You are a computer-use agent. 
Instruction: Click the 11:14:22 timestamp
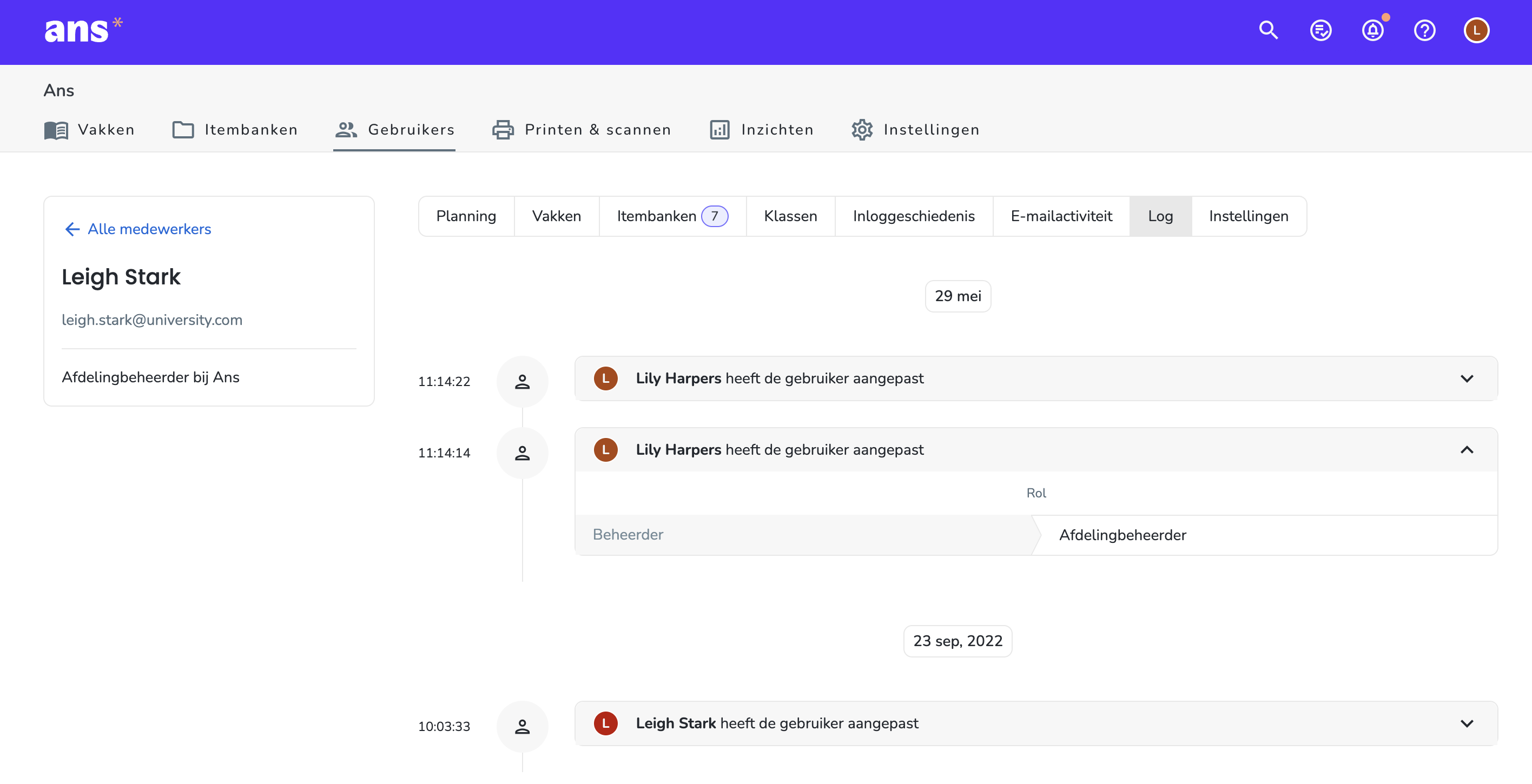(444, 382)
